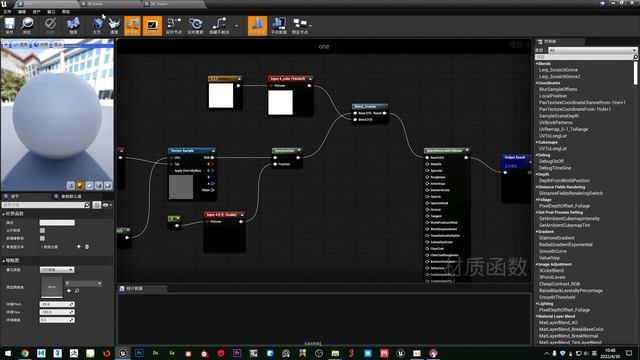The width and height of the screenshot is (640, 360).
Task: Toggle the highlighted Live Preview toolbar button
Action: 152,26
